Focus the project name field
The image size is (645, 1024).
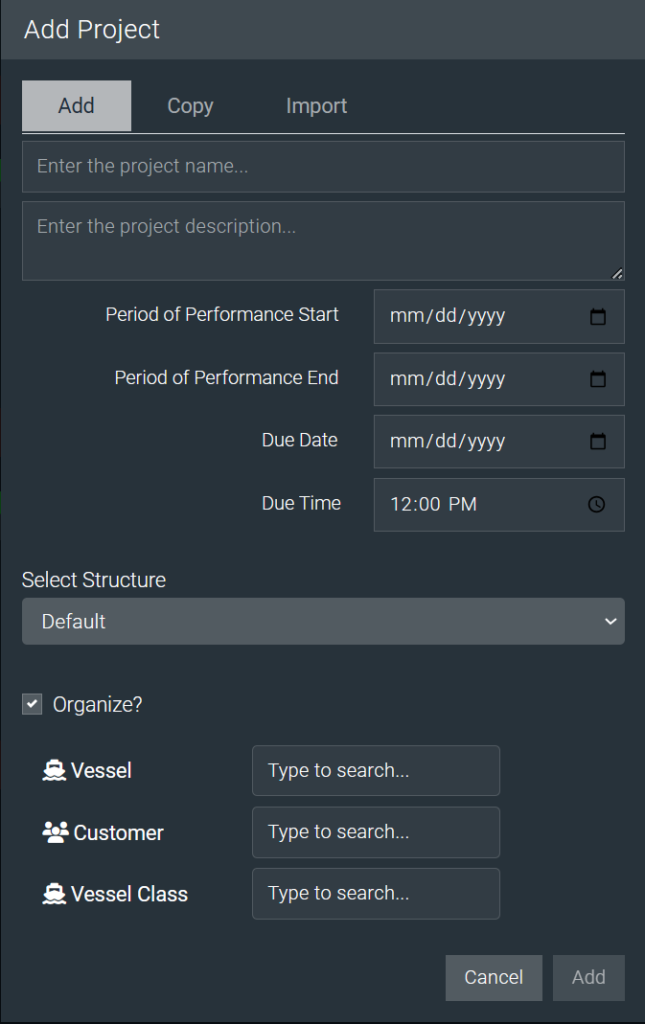pos(323,167)
